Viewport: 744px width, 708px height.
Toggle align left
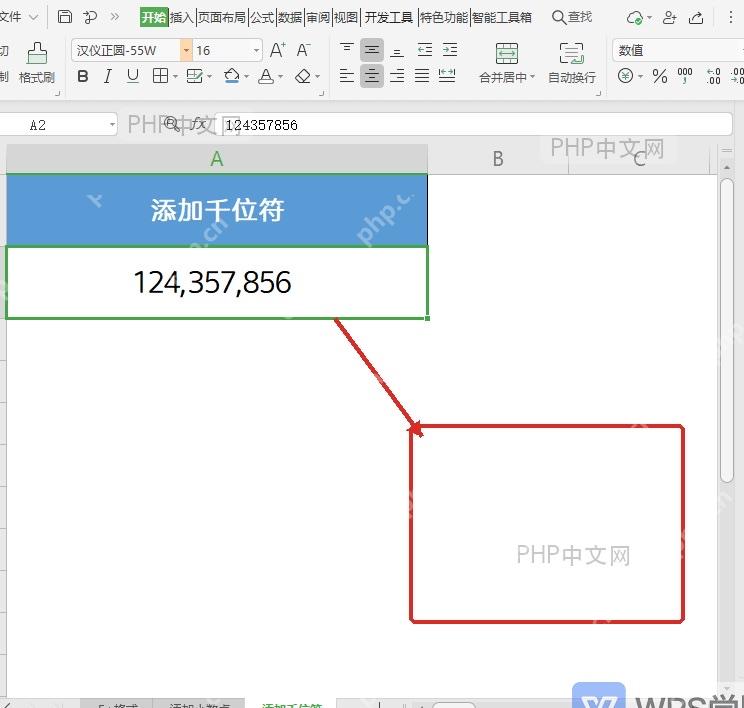(x=347, y=76)
